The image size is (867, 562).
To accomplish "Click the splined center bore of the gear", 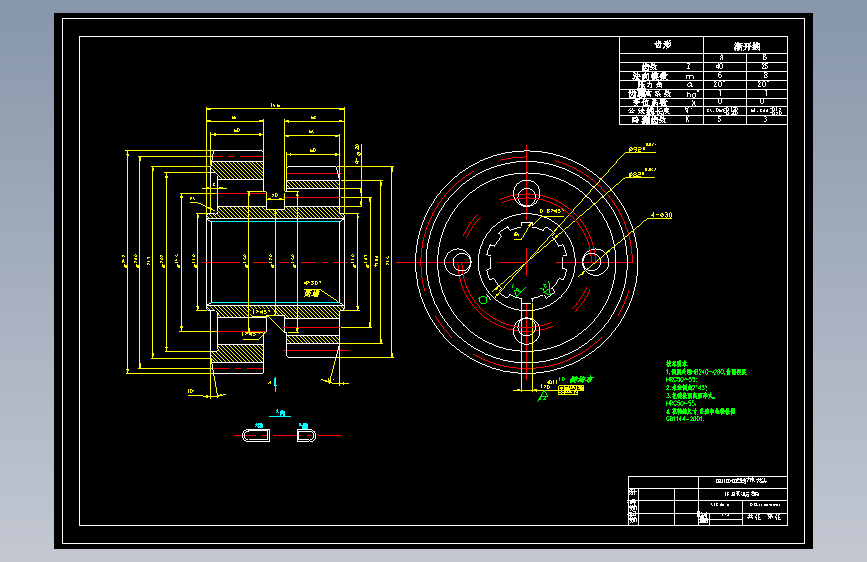I will [x=526, y=262].
